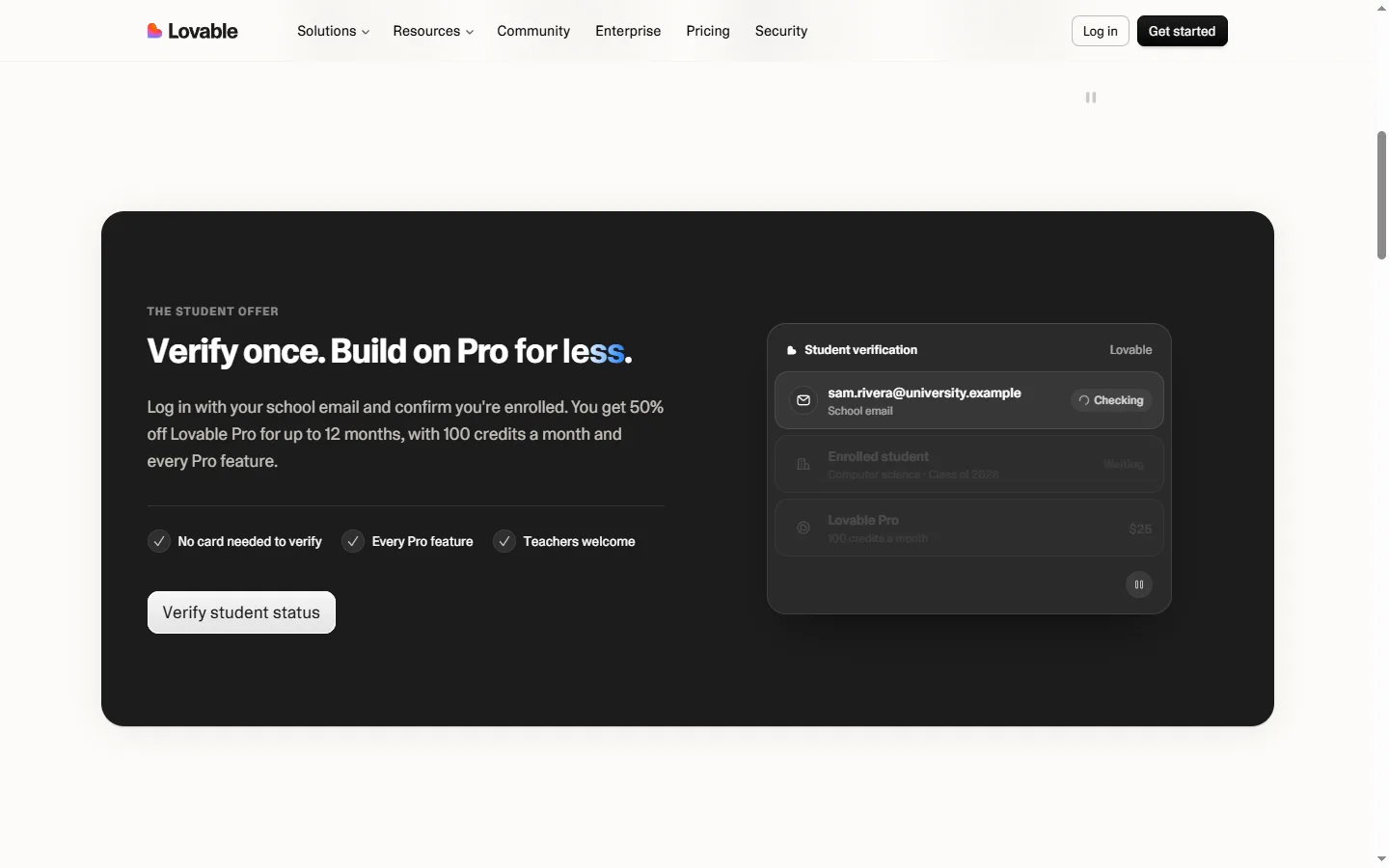
Task: Click THE STUDENT OFFER label
Action: point(213,312)
